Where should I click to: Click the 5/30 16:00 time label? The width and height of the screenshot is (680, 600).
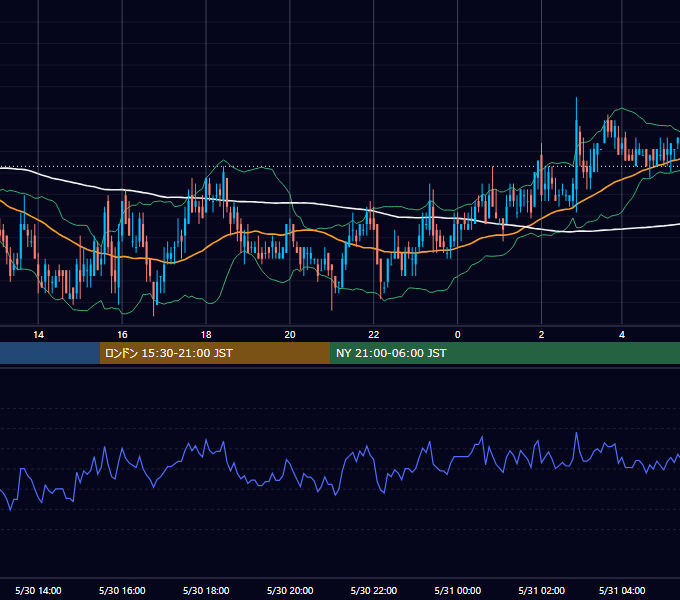point(122,590)
